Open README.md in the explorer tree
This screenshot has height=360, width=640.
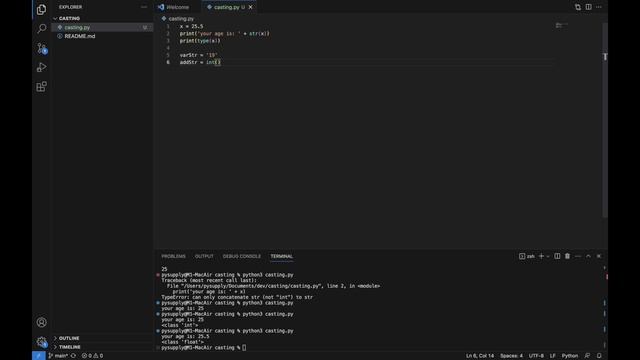80,36
